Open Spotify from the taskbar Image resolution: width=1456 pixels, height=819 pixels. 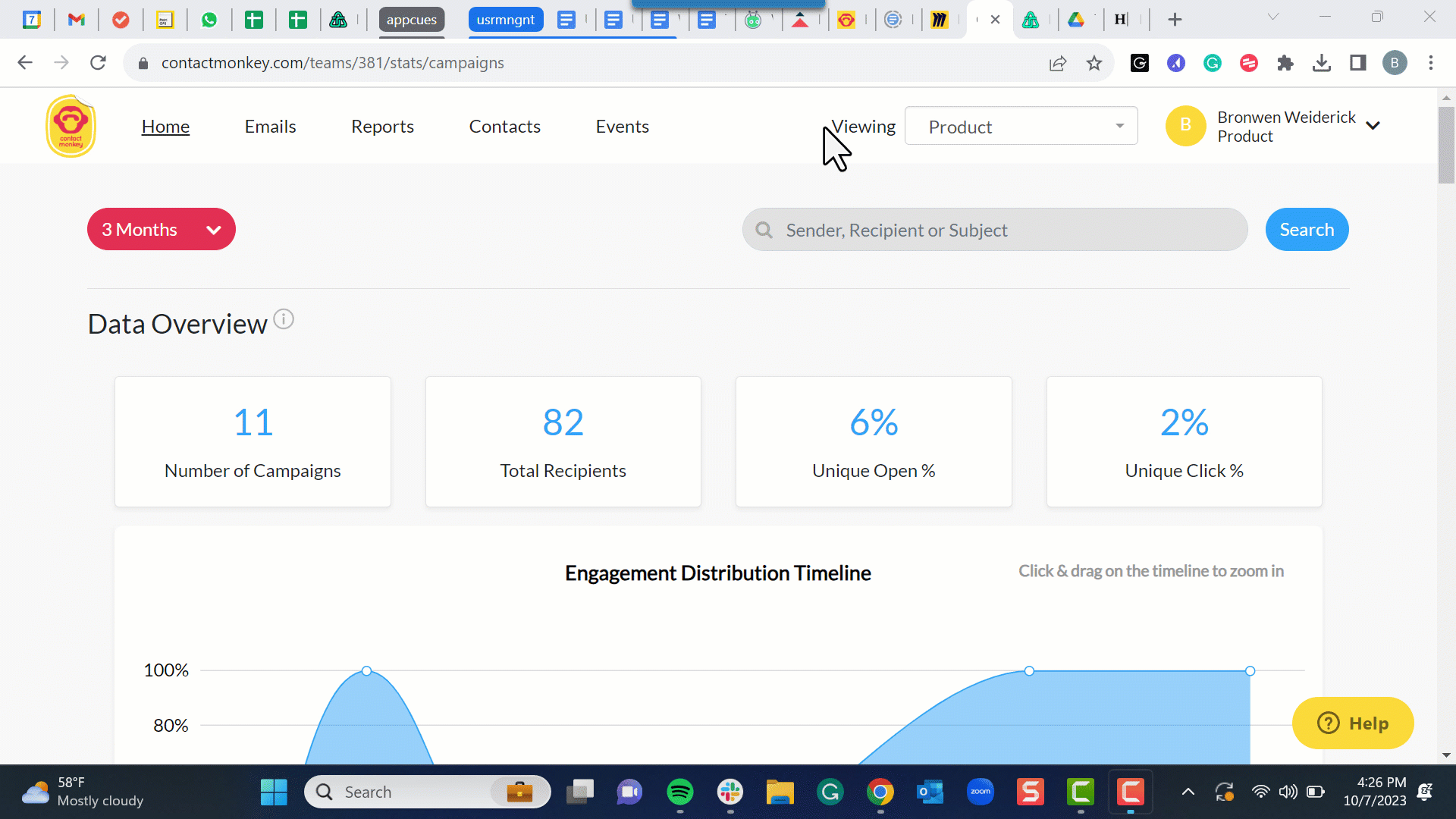click(680, 792)
